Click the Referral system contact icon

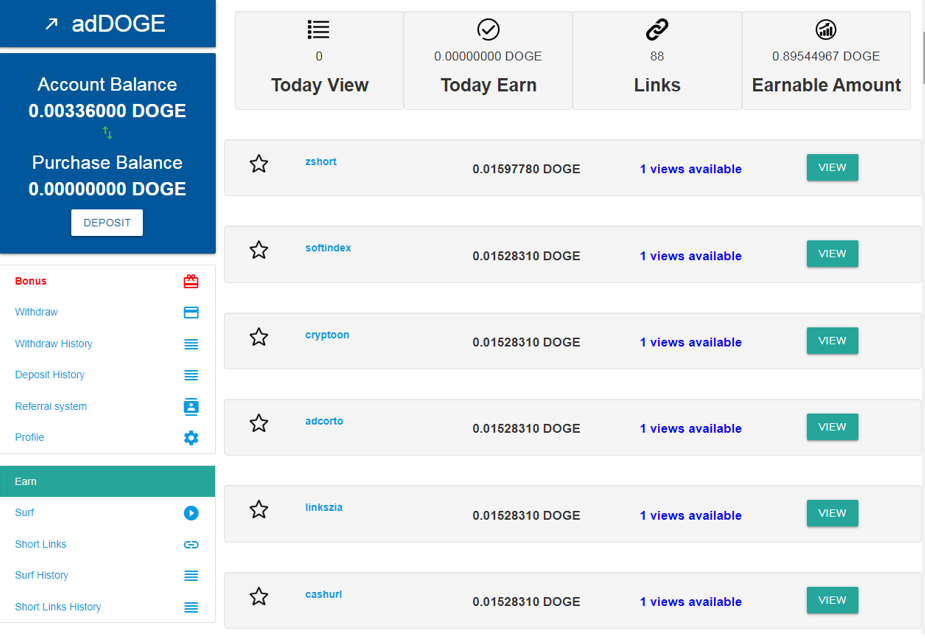click(191, 407)
